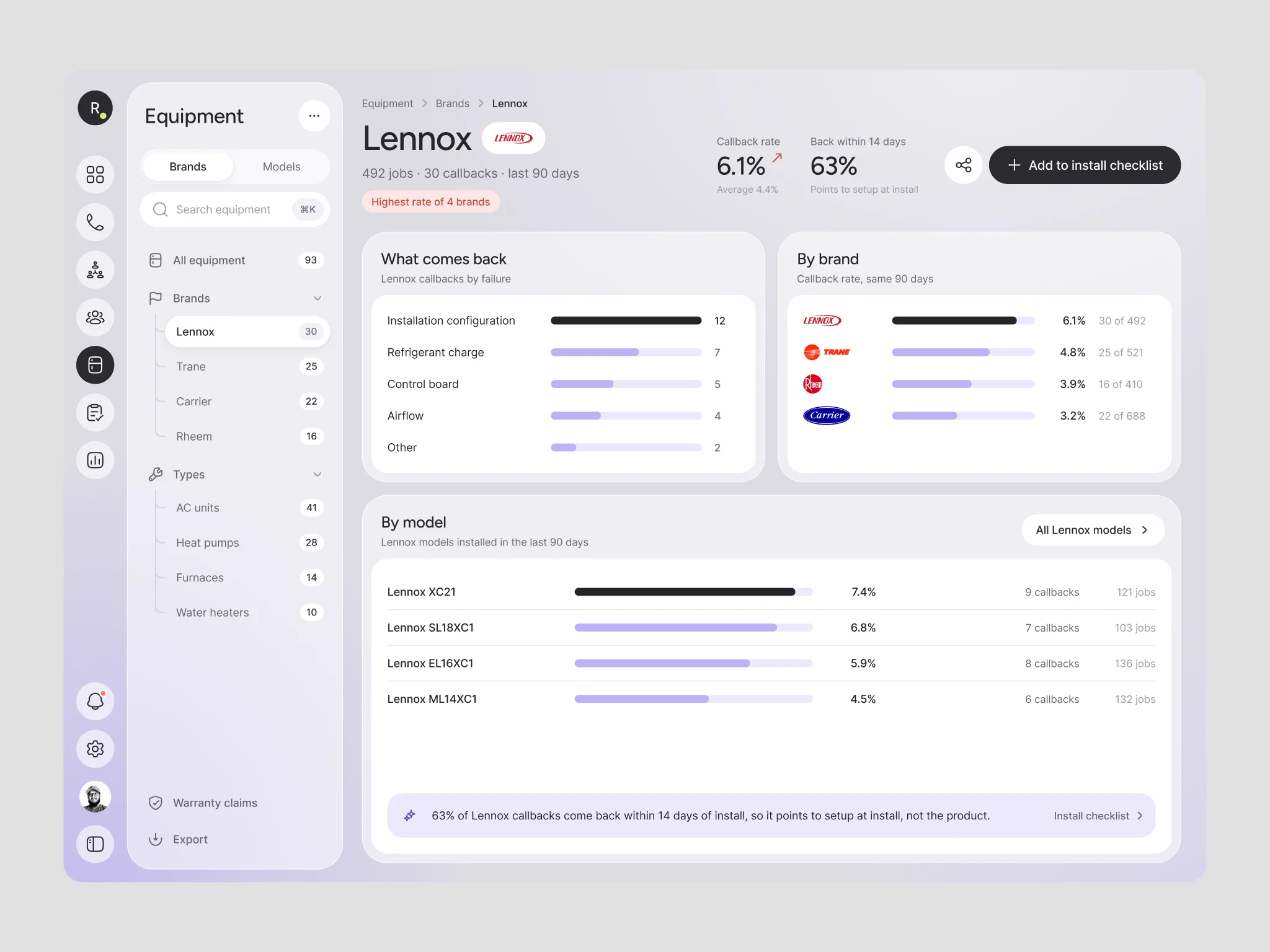Click the Other failure row
The width and height of the screenshot is (1270, 952).
click(x=563, y=447)
